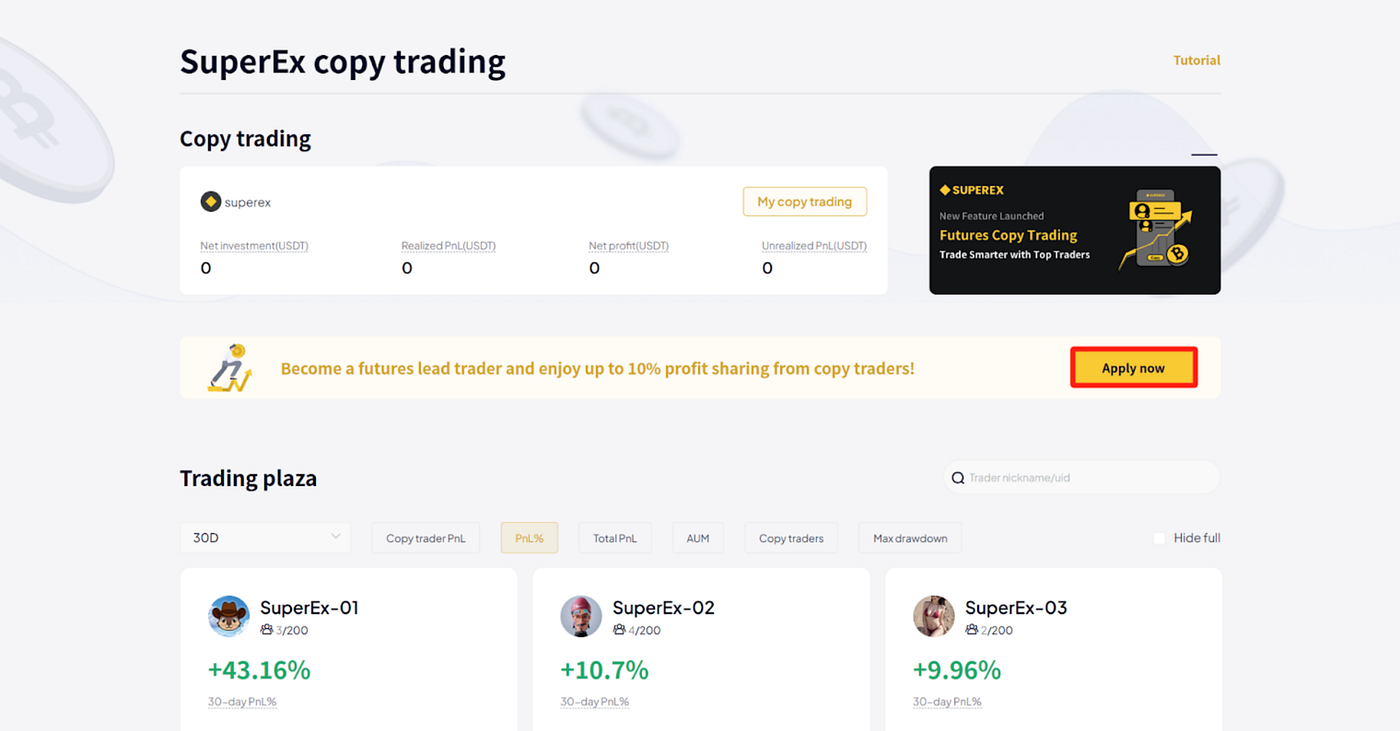The width and height of the screenshot is (1400, 731).
Task: Filter traders by AUM
Action: [698, 538]
